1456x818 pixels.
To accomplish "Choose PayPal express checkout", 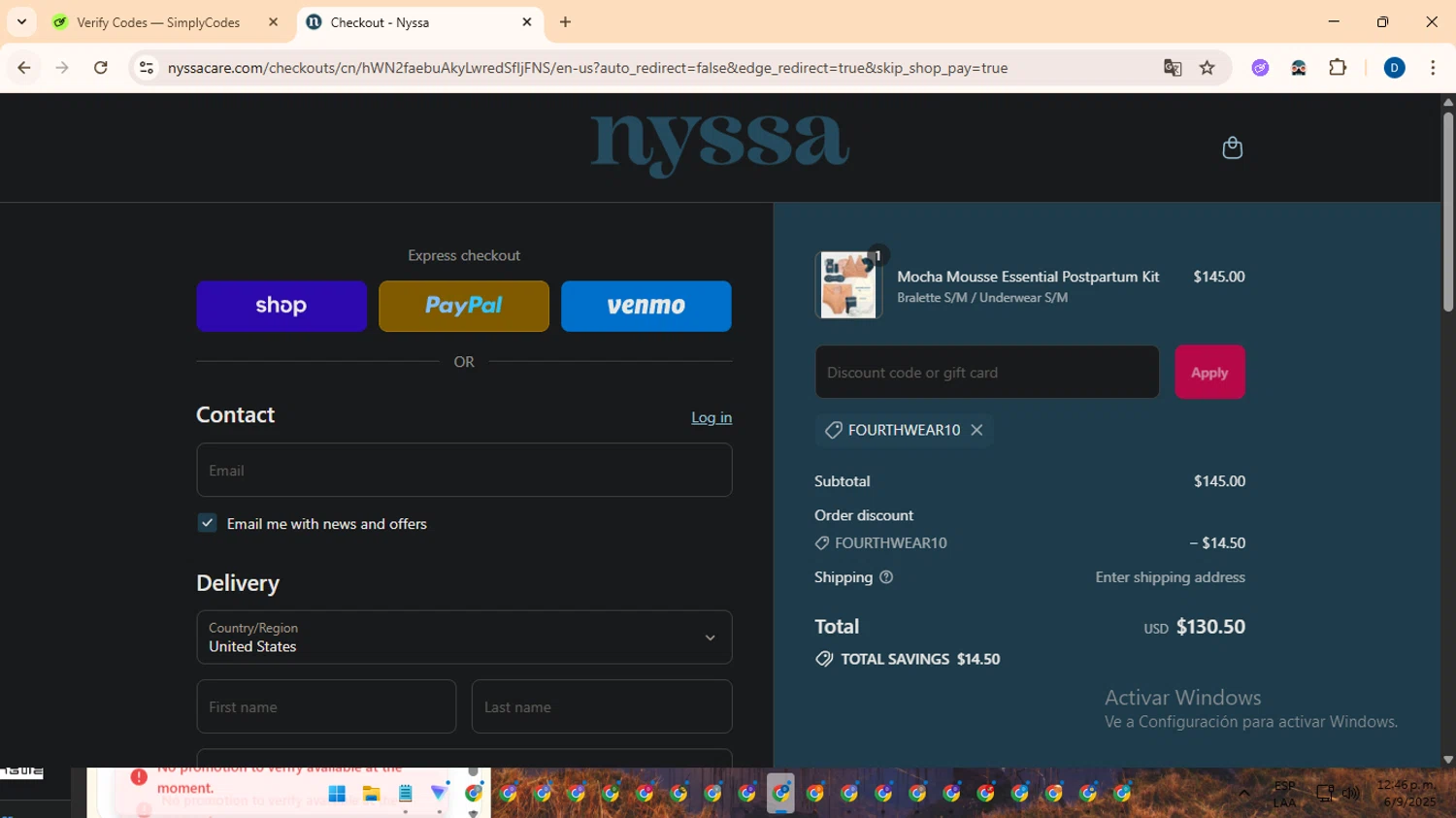I will pos(464,307).
